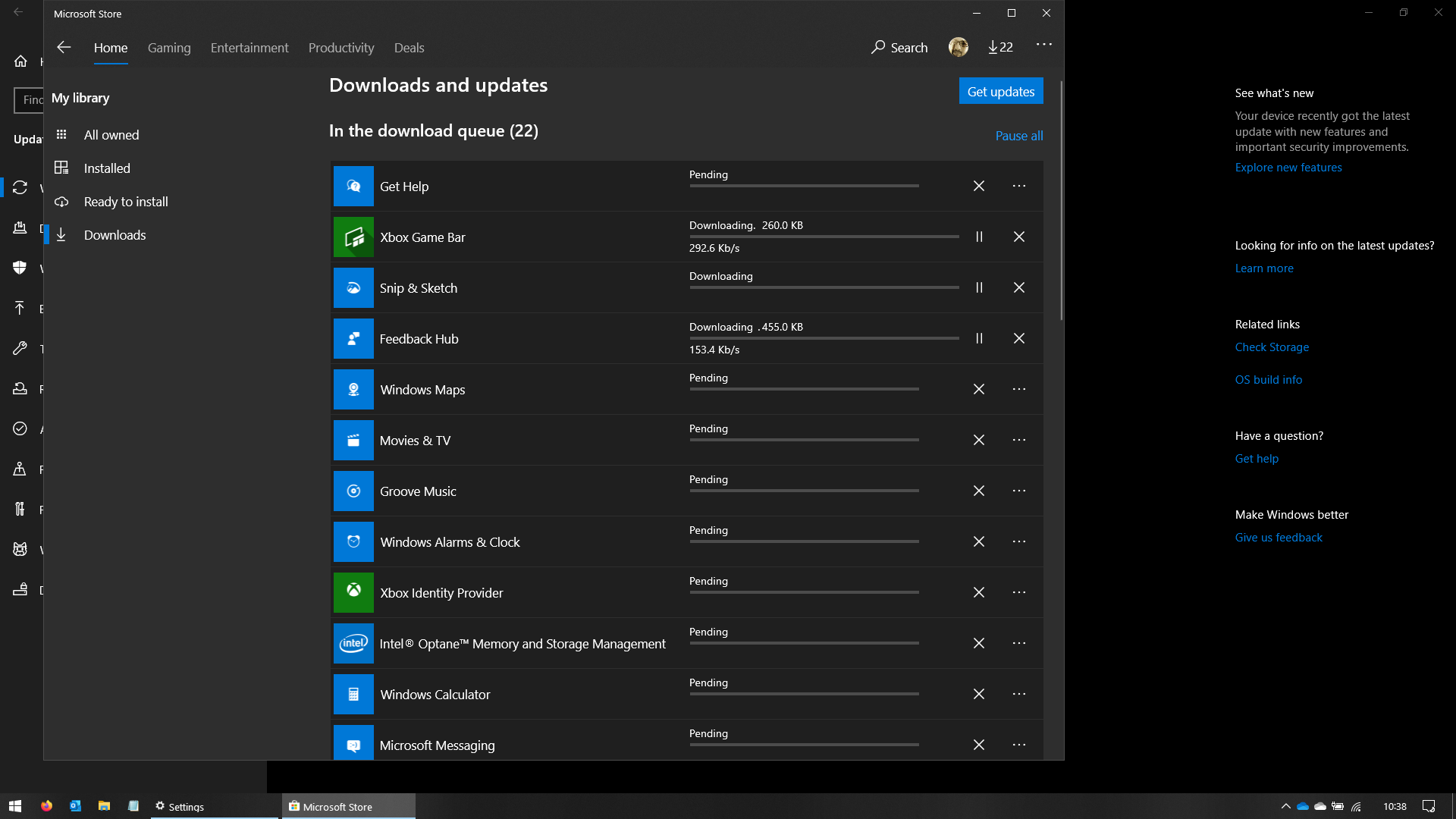1456x819 pixels.
Task: Open Firefox from the taskbar
Action: click(46, 806)
